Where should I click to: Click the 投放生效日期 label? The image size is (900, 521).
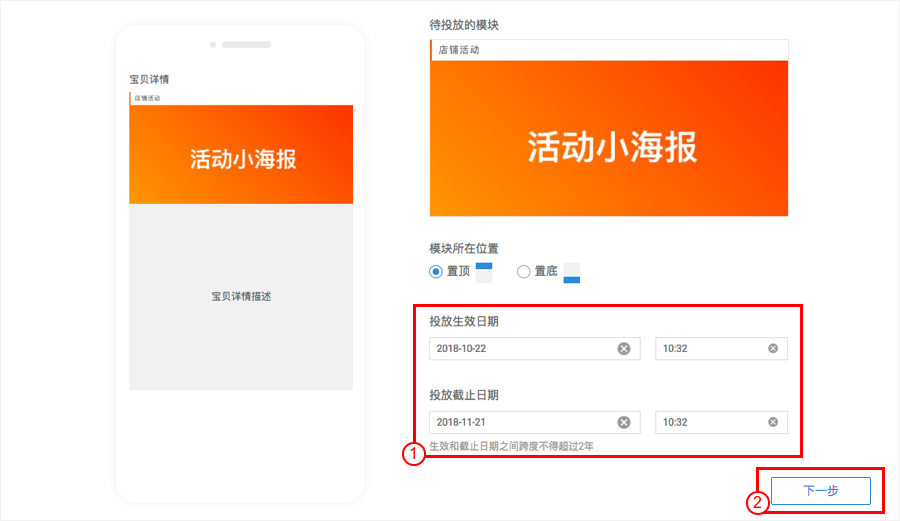tap(464, 321)
